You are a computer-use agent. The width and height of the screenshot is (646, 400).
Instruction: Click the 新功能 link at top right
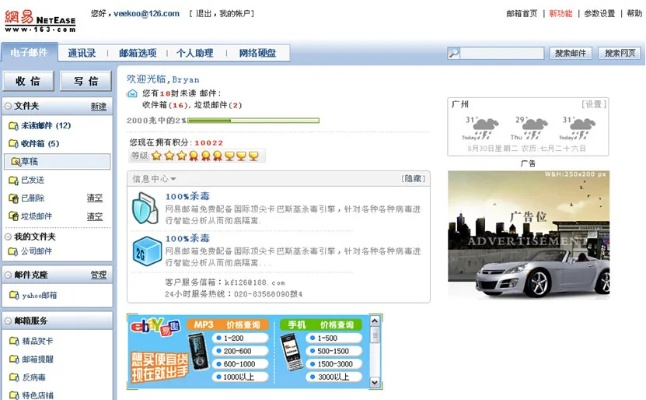[561, 14]
